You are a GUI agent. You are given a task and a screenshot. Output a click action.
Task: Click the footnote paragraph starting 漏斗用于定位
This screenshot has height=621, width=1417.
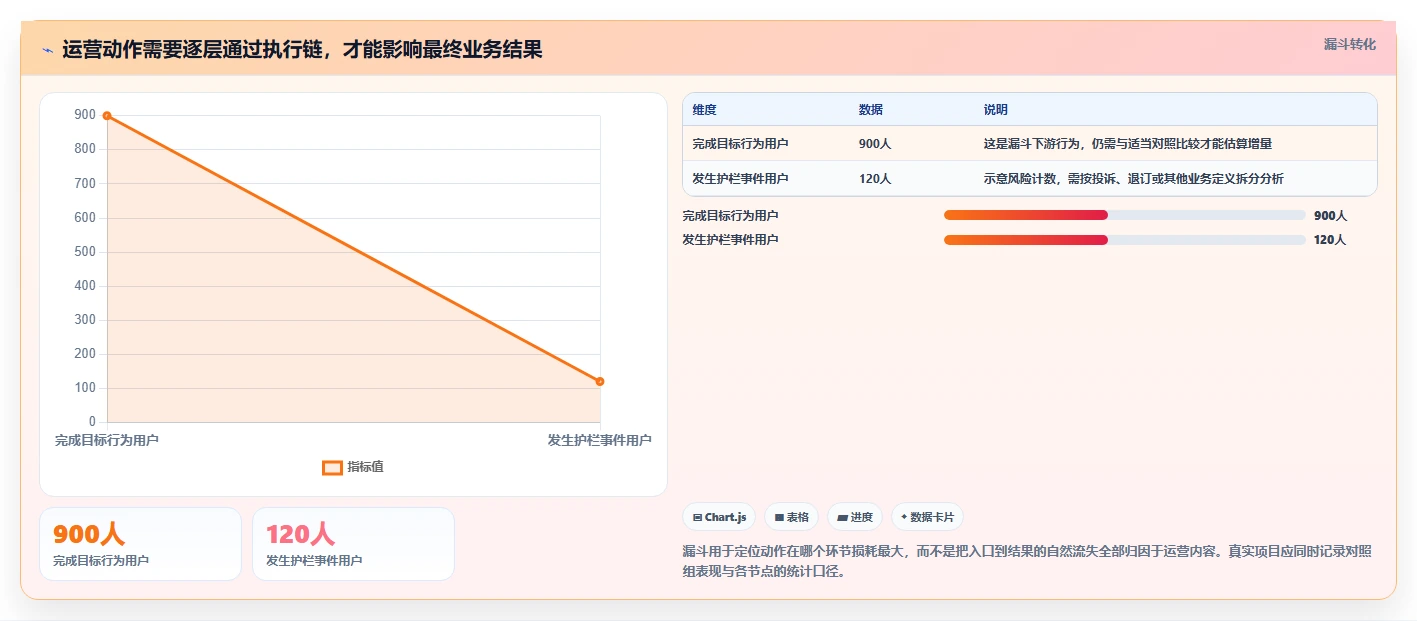[1028, 562]
